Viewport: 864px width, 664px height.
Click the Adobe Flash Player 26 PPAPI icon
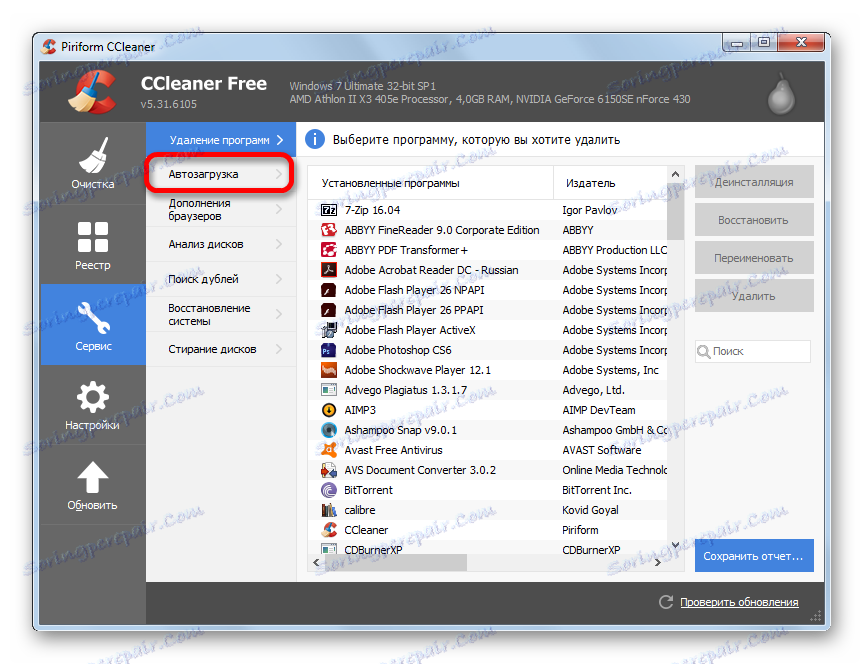[x=329, y=310]
